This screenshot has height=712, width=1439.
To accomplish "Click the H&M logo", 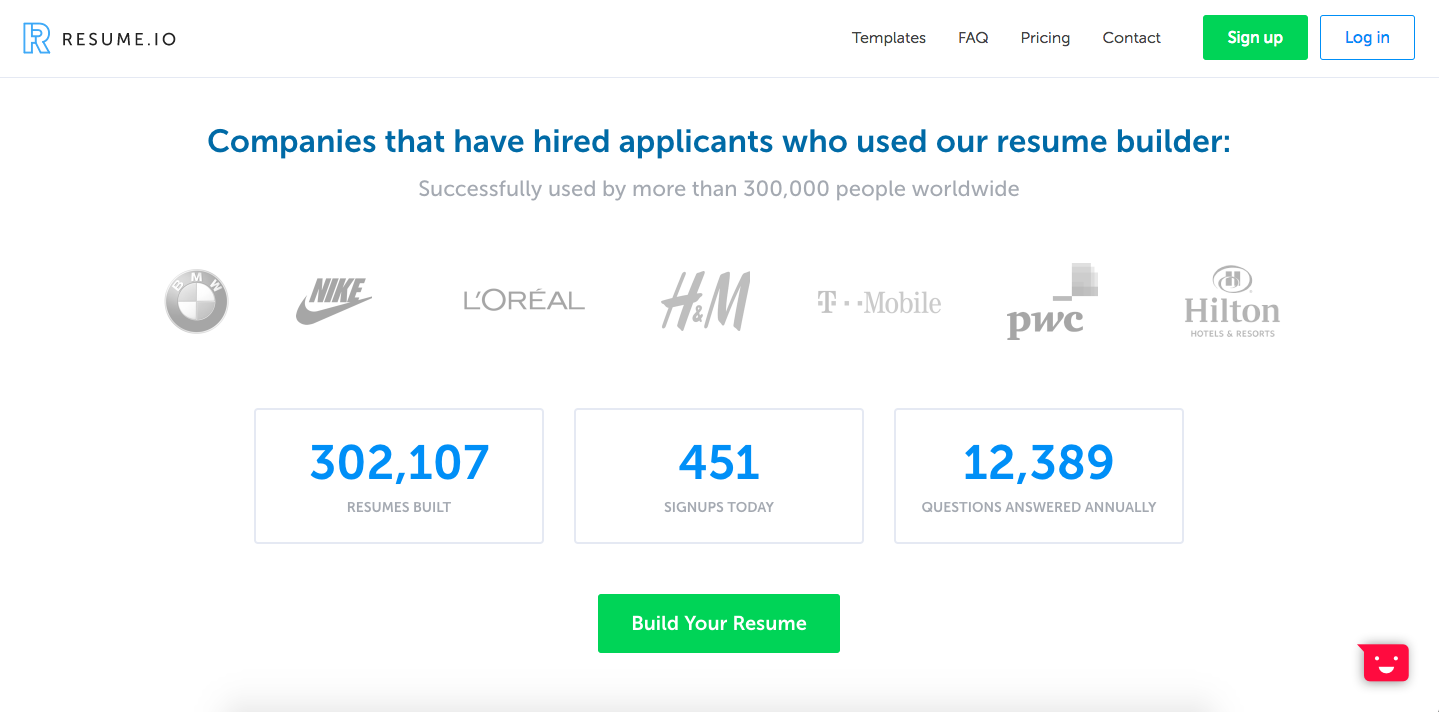I will coord(705,301).
